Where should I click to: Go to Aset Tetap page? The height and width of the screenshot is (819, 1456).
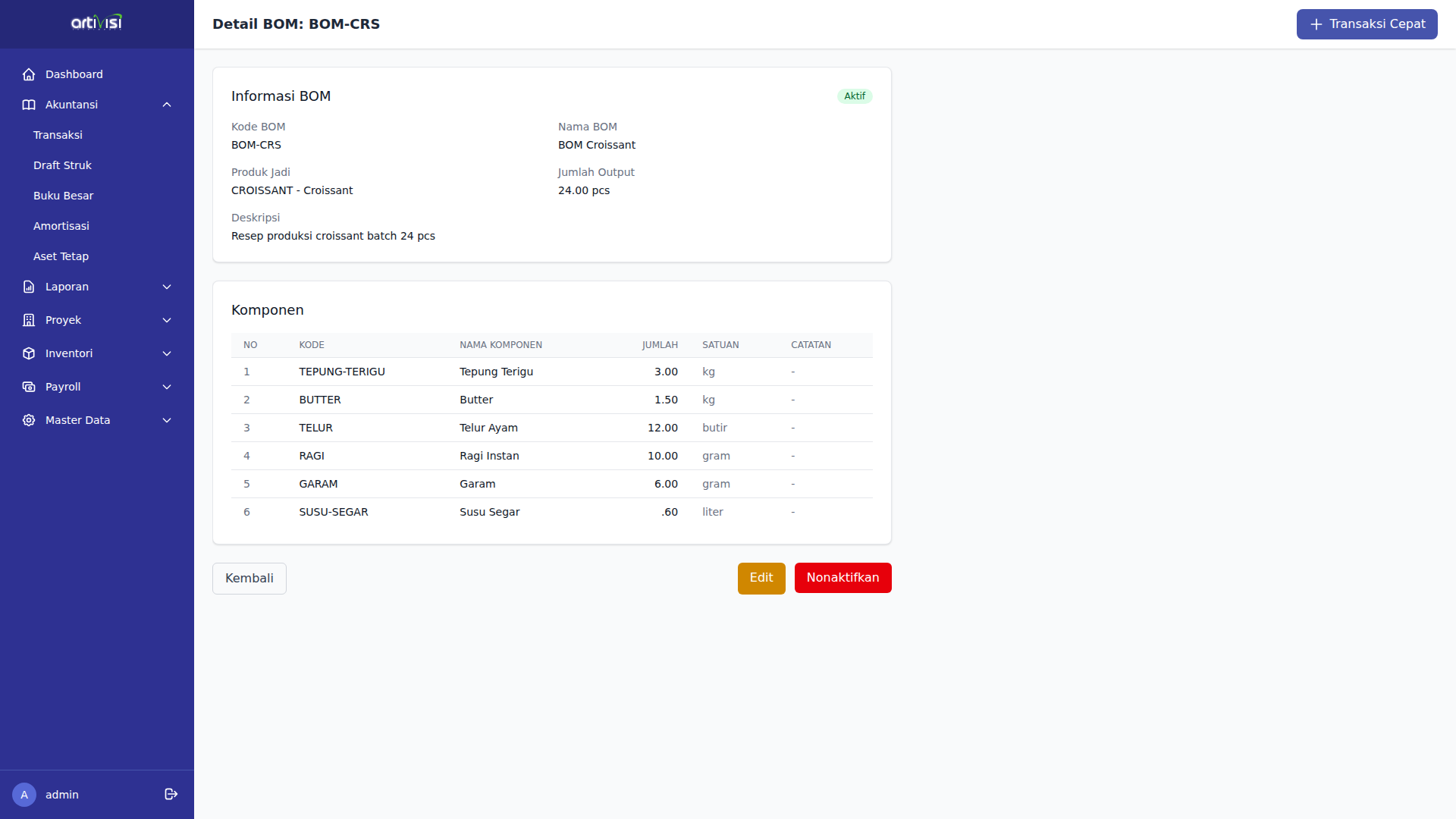pos(61,256)
